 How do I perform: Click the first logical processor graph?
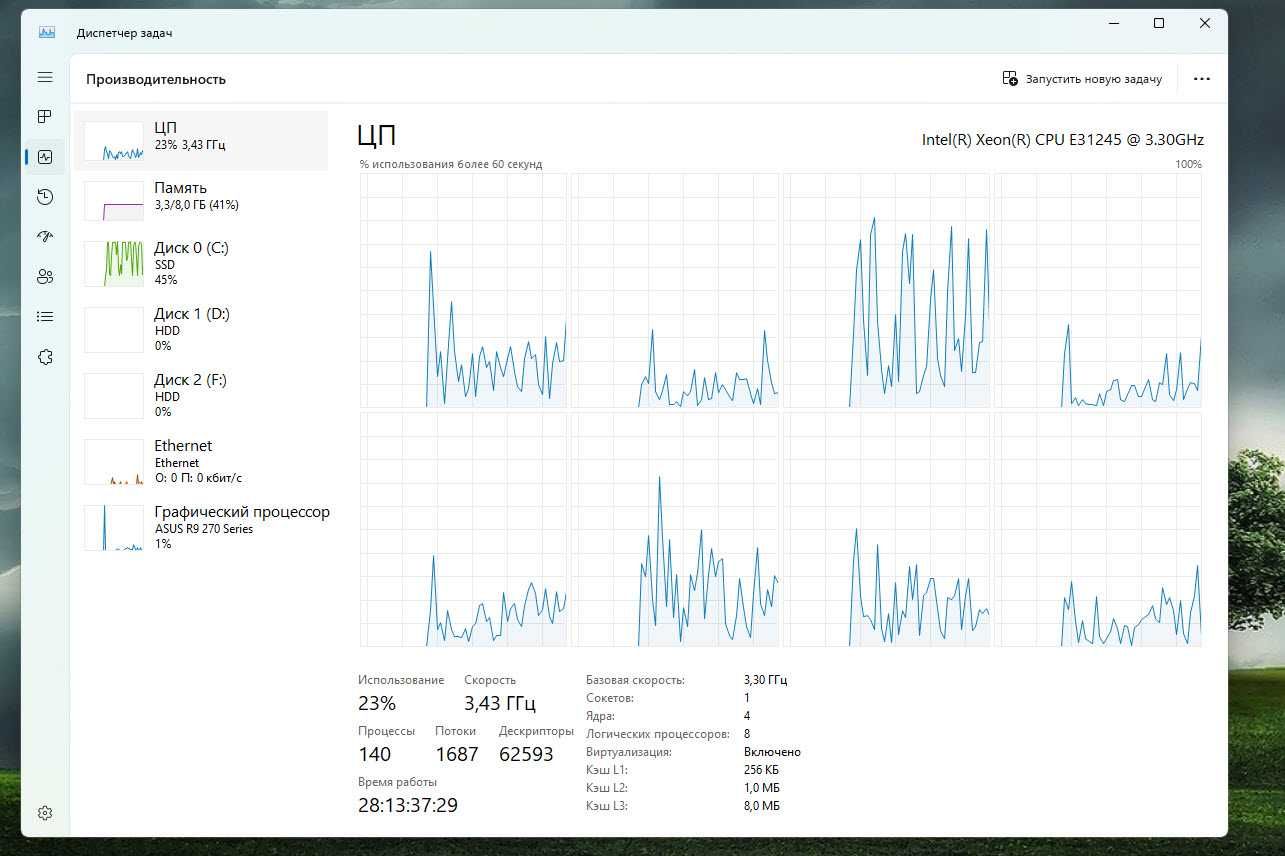[x=463, y=290]
